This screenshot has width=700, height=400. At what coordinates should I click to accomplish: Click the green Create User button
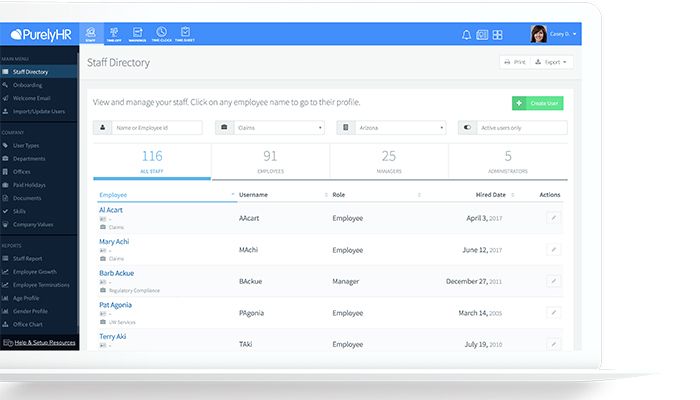pyautogui.click(x=538, y=103)
